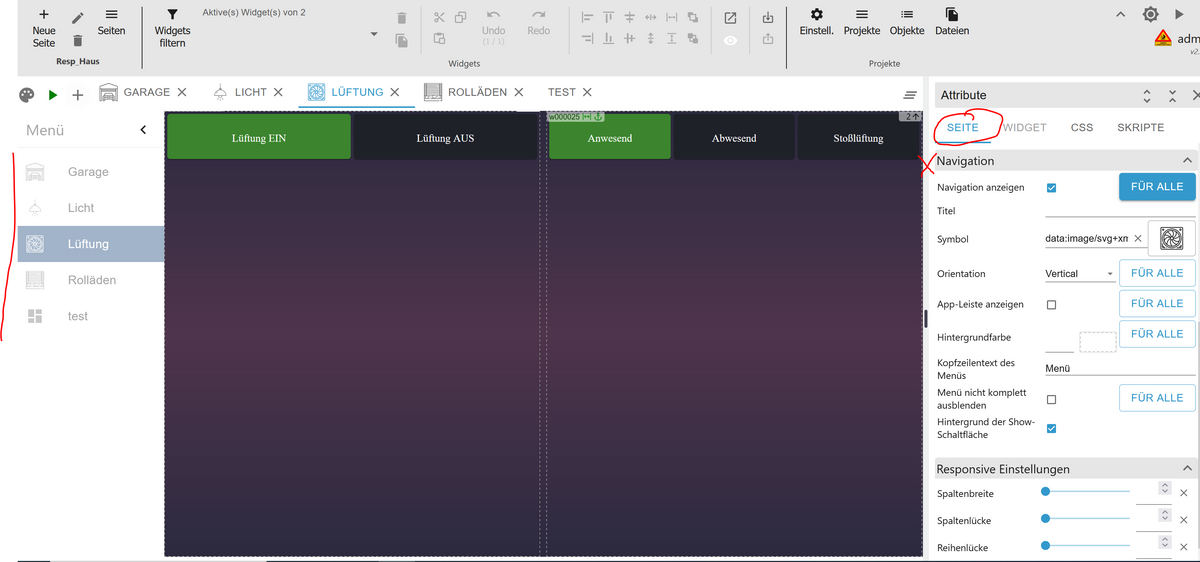
Task: Click the Kopfzeilentext field containing Menü
Action: [x=1120, y=367]
